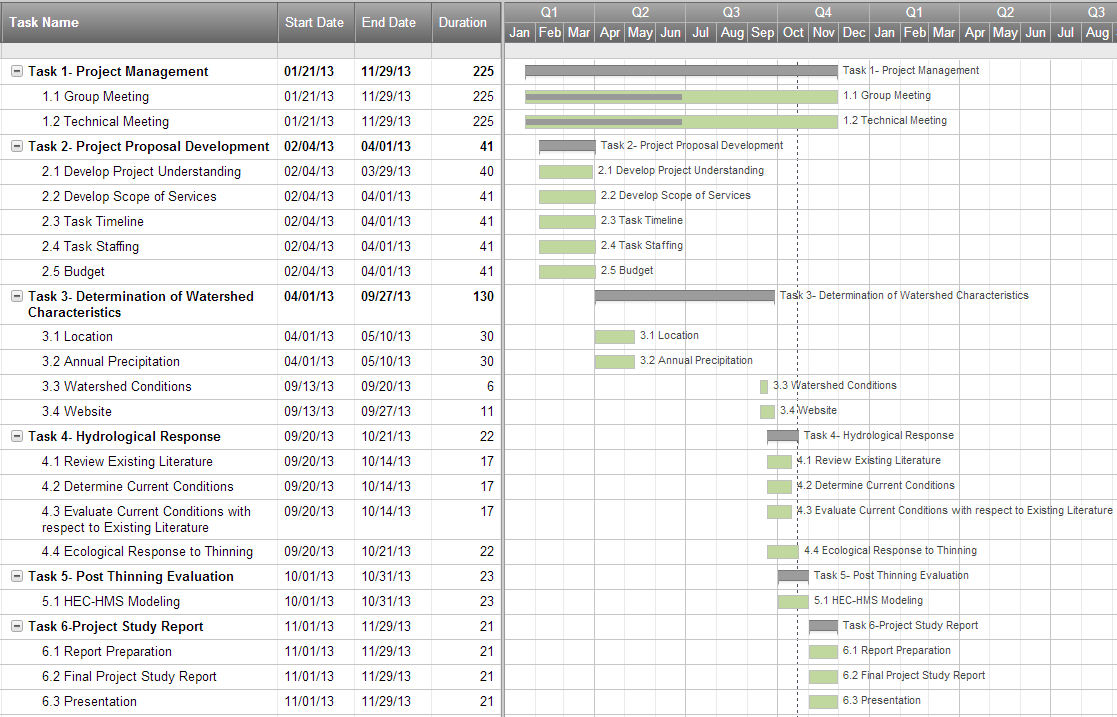The image size is (1117, 717).
Task: Select the 1.2 Technical Meeting row
Action: (251, 121)
